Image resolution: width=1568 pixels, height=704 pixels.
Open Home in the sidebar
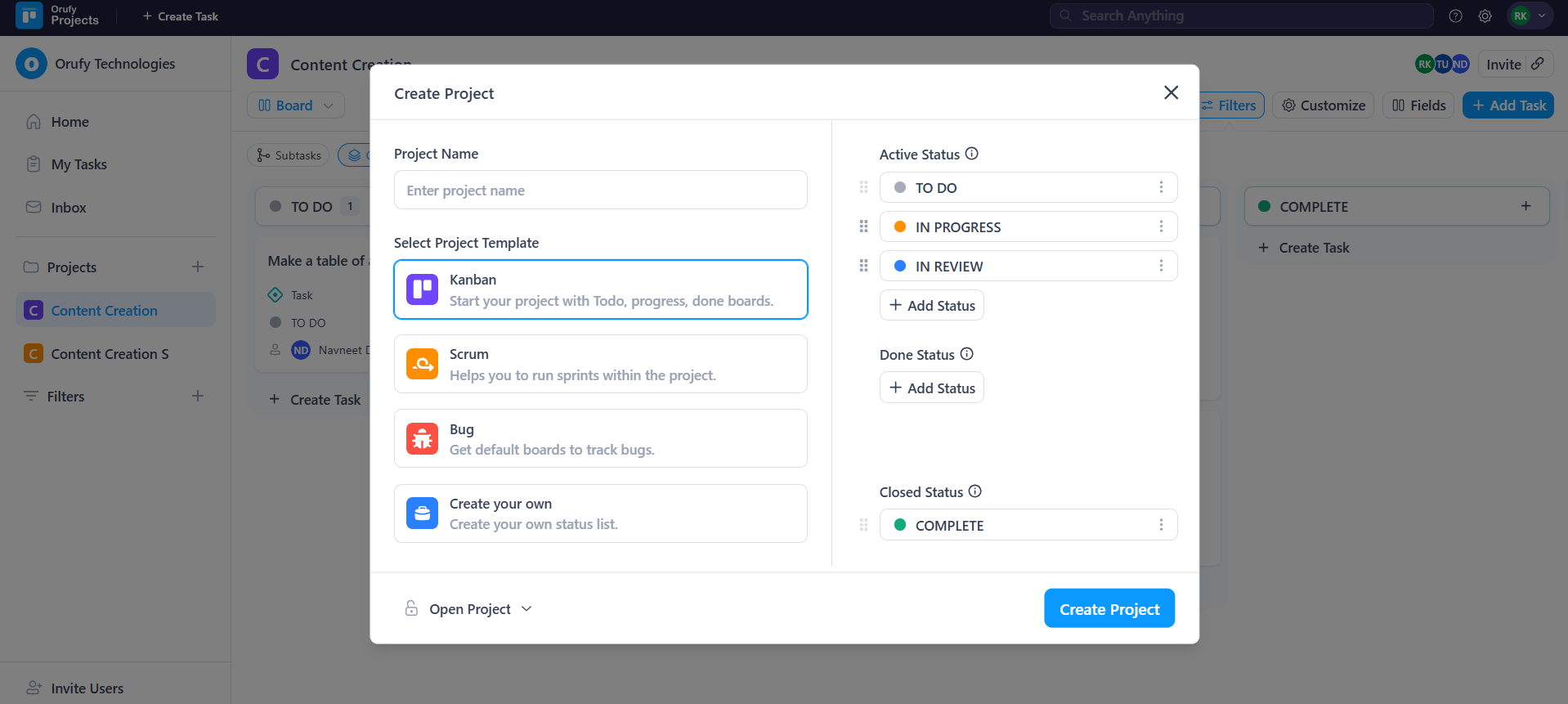[x=69, y=122]
